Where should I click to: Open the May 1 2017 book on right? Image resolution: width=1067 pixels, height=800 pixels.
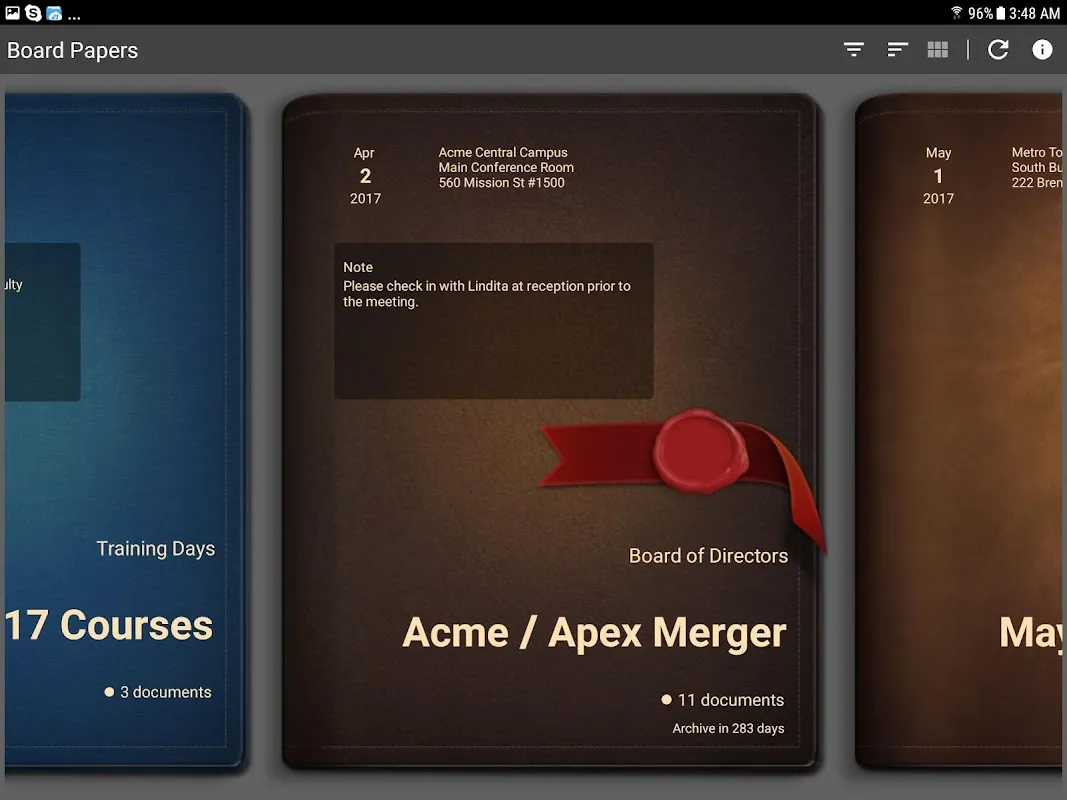coord(959,433)
